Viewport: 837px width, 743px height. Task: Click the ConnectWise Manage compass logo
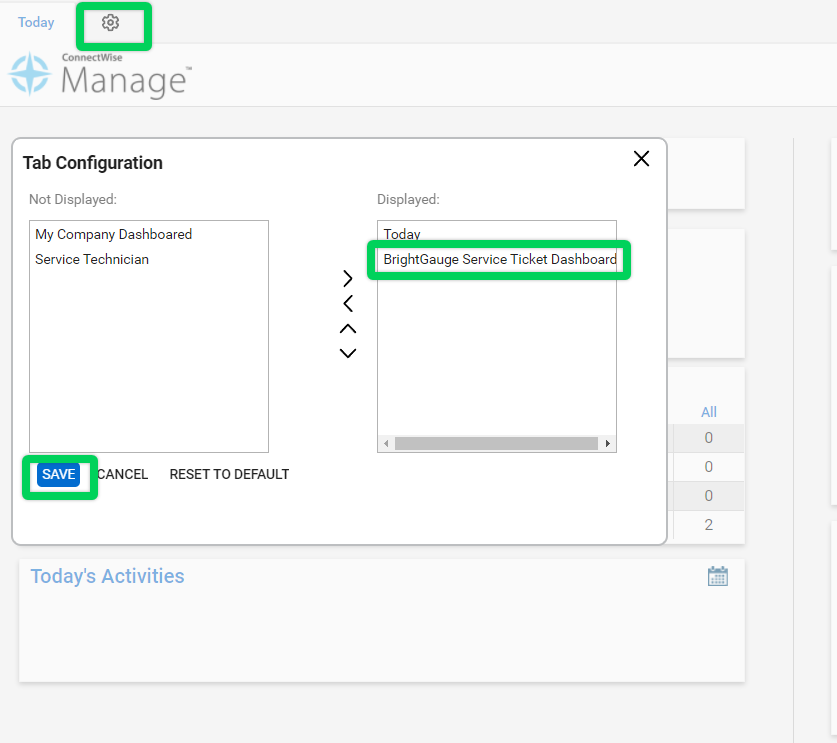30,74
